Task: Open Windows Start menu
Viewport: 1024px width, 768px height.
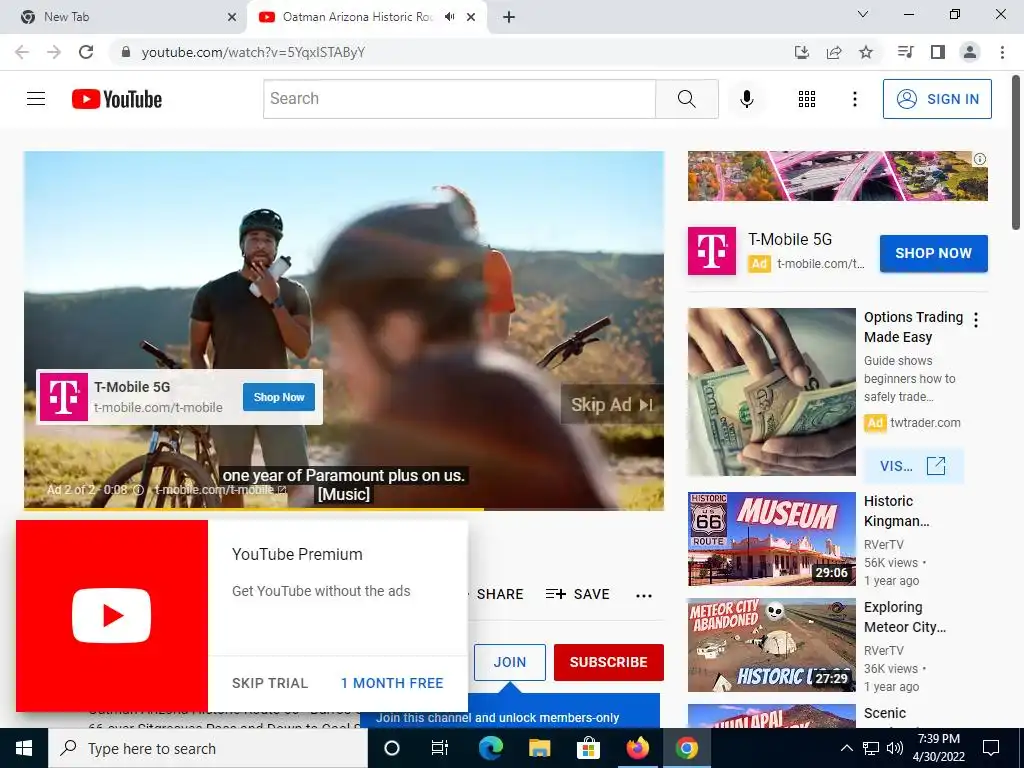Action: tap(24, 748)
